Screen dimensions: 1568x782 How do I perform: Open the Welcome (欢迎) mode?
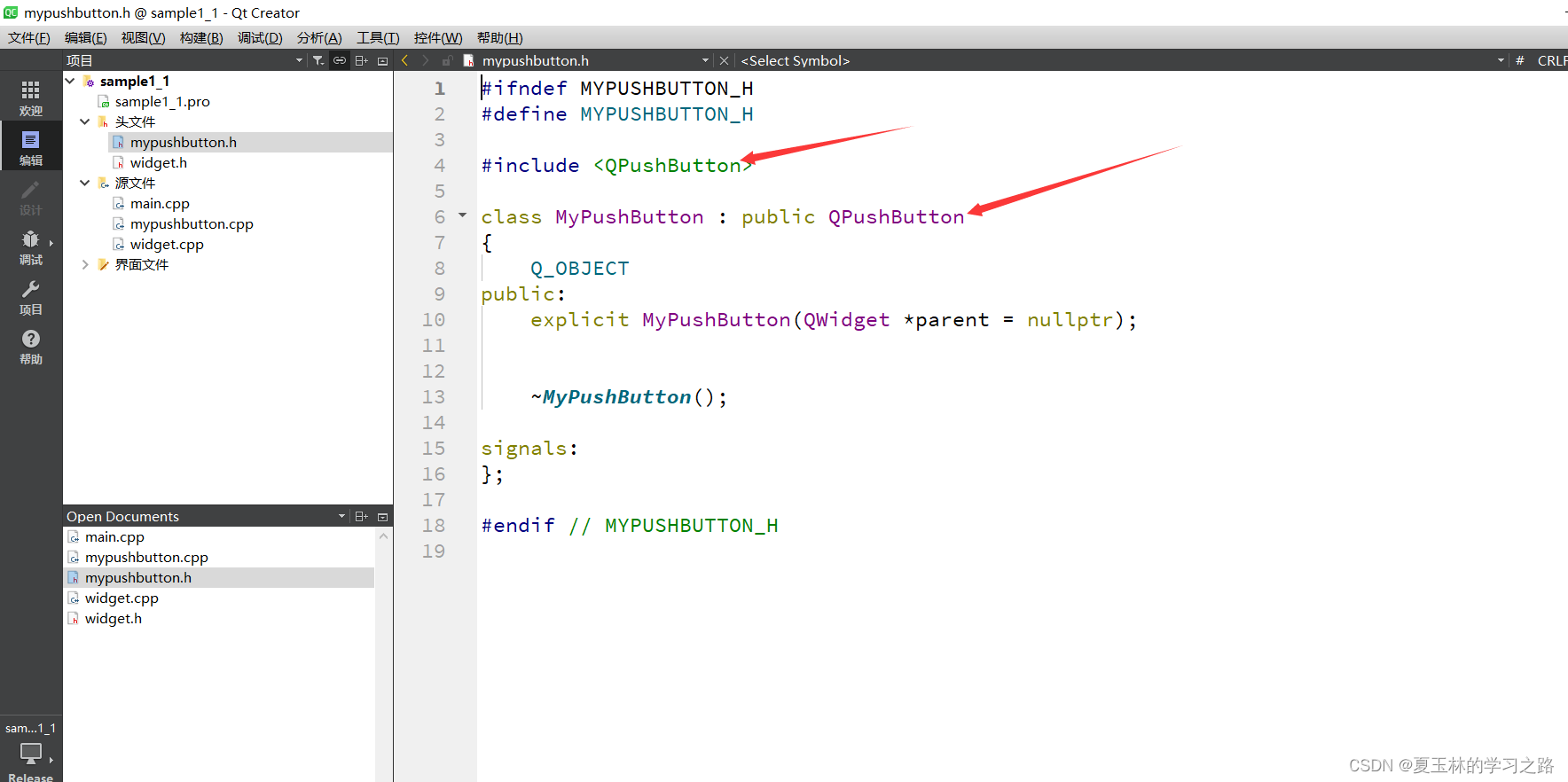(31, 98)
